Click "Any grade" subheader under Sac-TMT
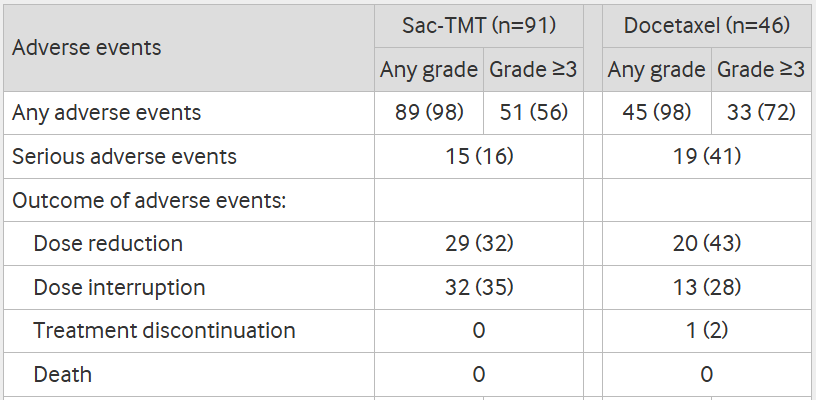The height and width of the screenshot is (400, 816). [x=429, y=70]
